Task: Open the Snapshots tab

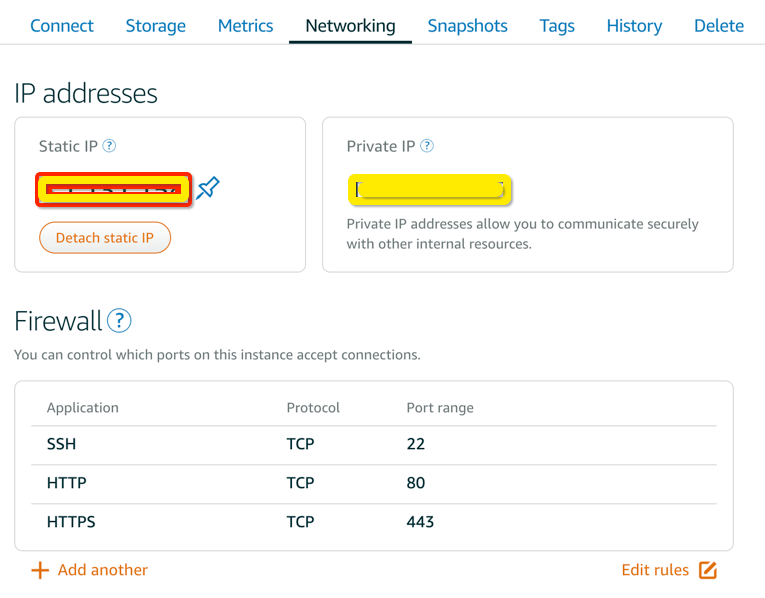Action: click(467, 25)
